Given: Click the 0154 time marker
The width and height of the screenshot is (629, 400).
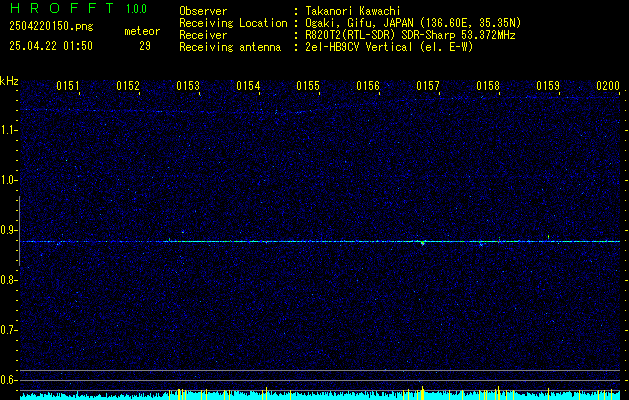Looking at the screenshot, I should (248, 86).
